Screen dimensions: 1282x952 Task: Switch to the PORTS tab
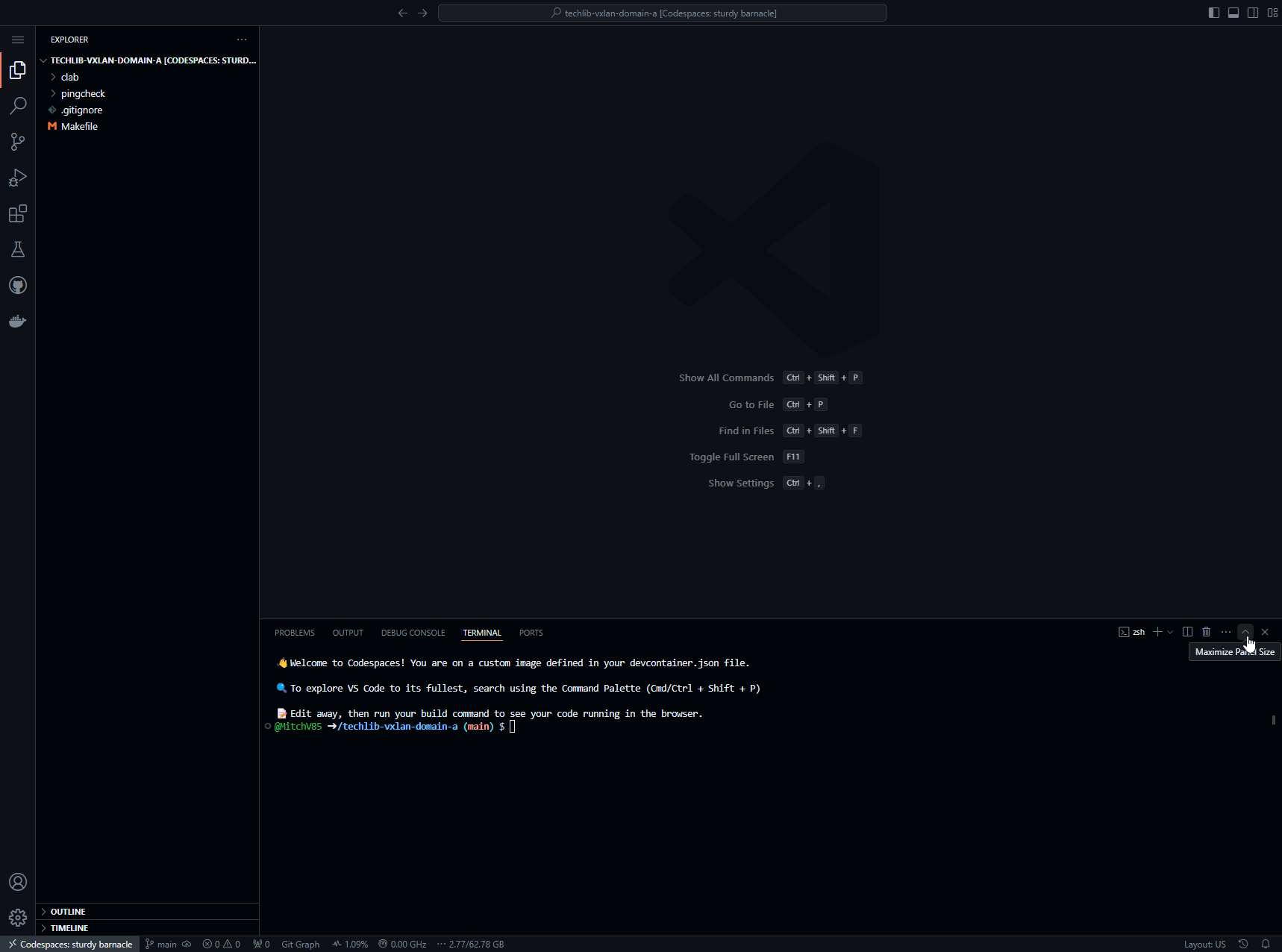(x=531, y=633)
